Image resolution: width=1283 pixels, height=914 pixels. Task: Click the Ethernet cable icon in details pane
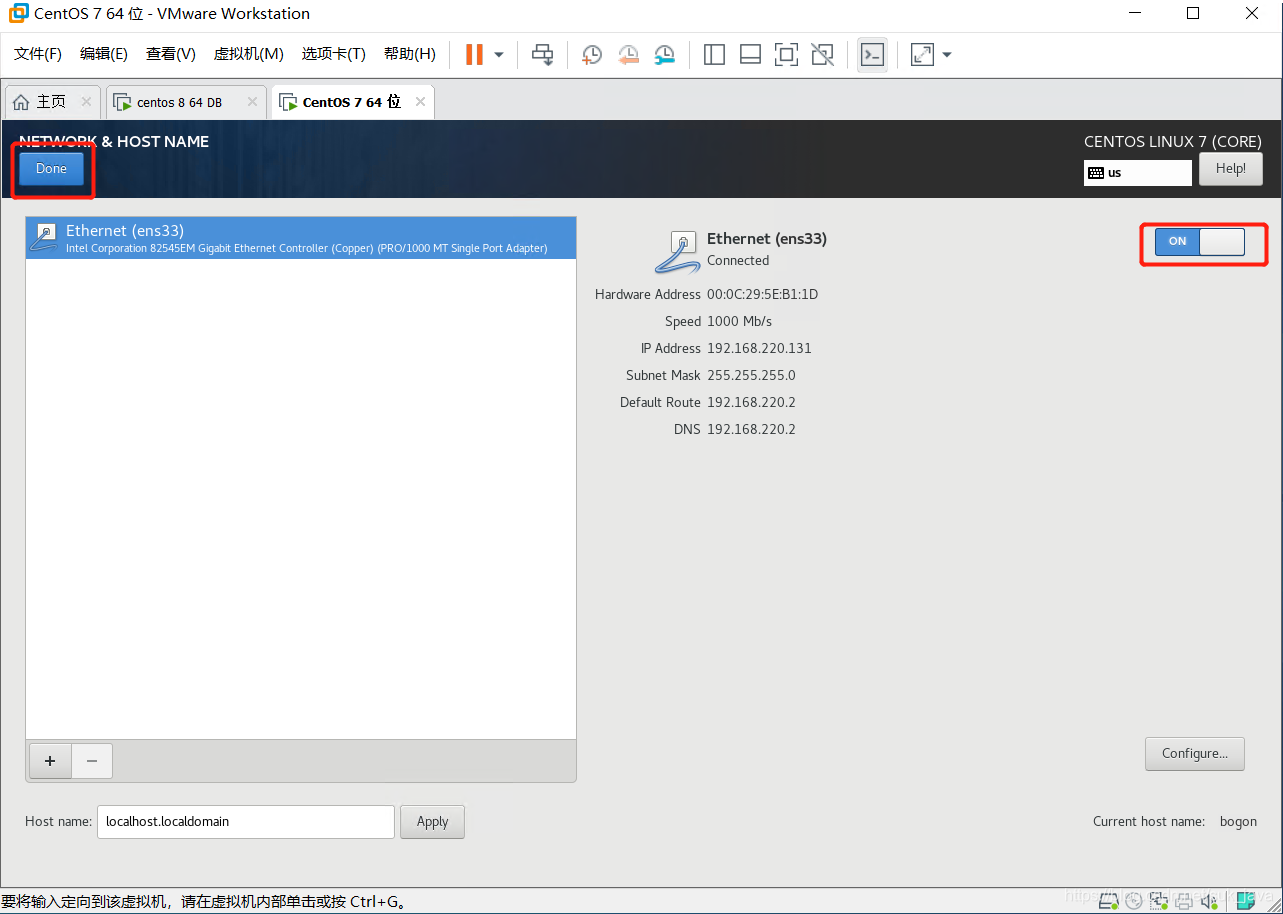pyautogui.click(x=678, y=250)
